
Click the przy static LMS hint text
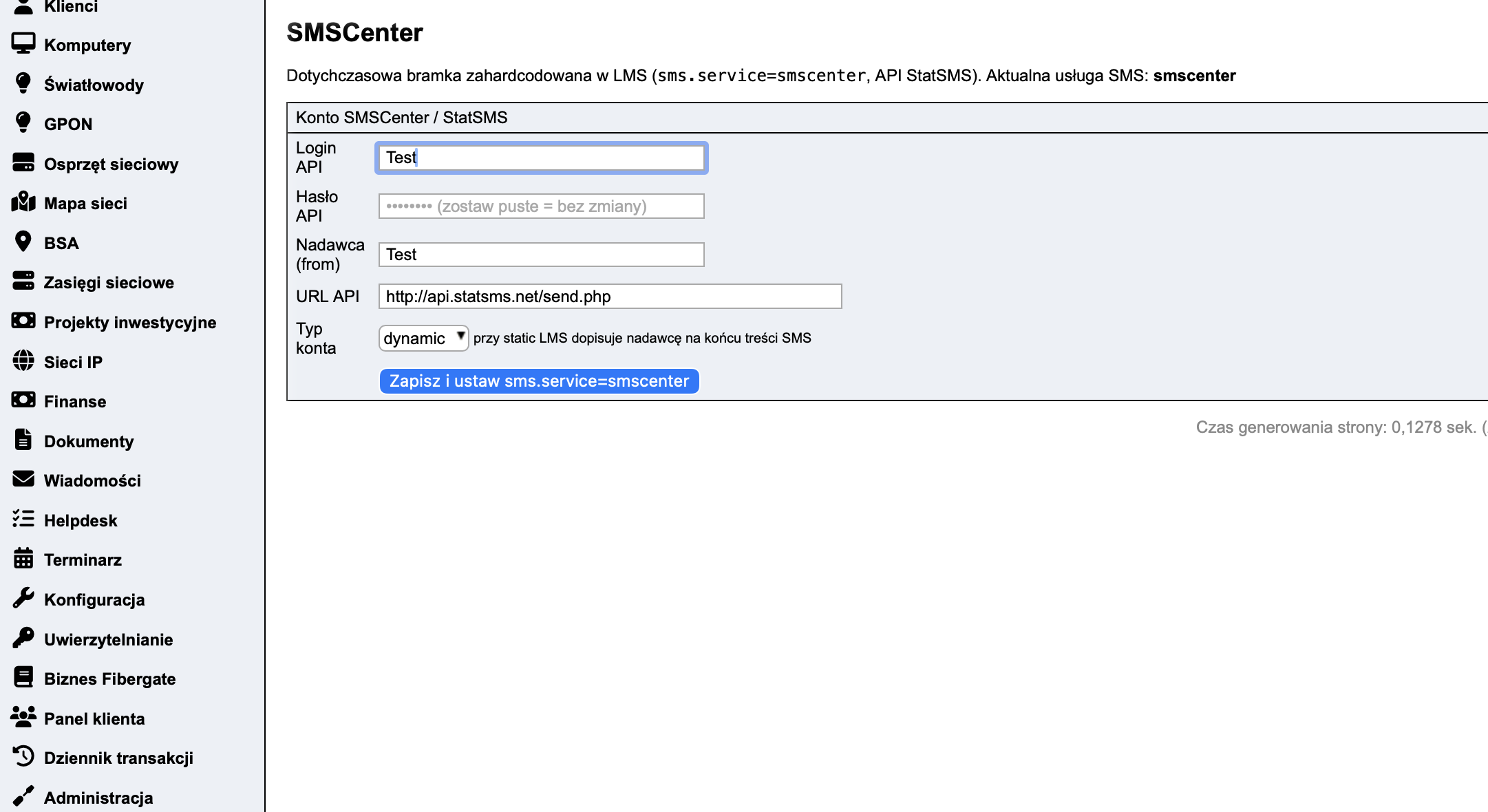point(642,338)
